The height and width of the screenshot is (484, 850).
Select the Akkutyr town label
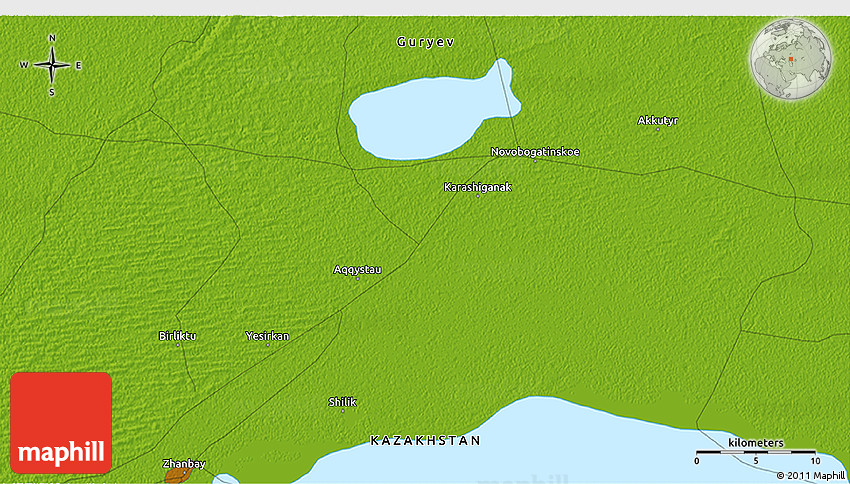click(x=658, y=120)
